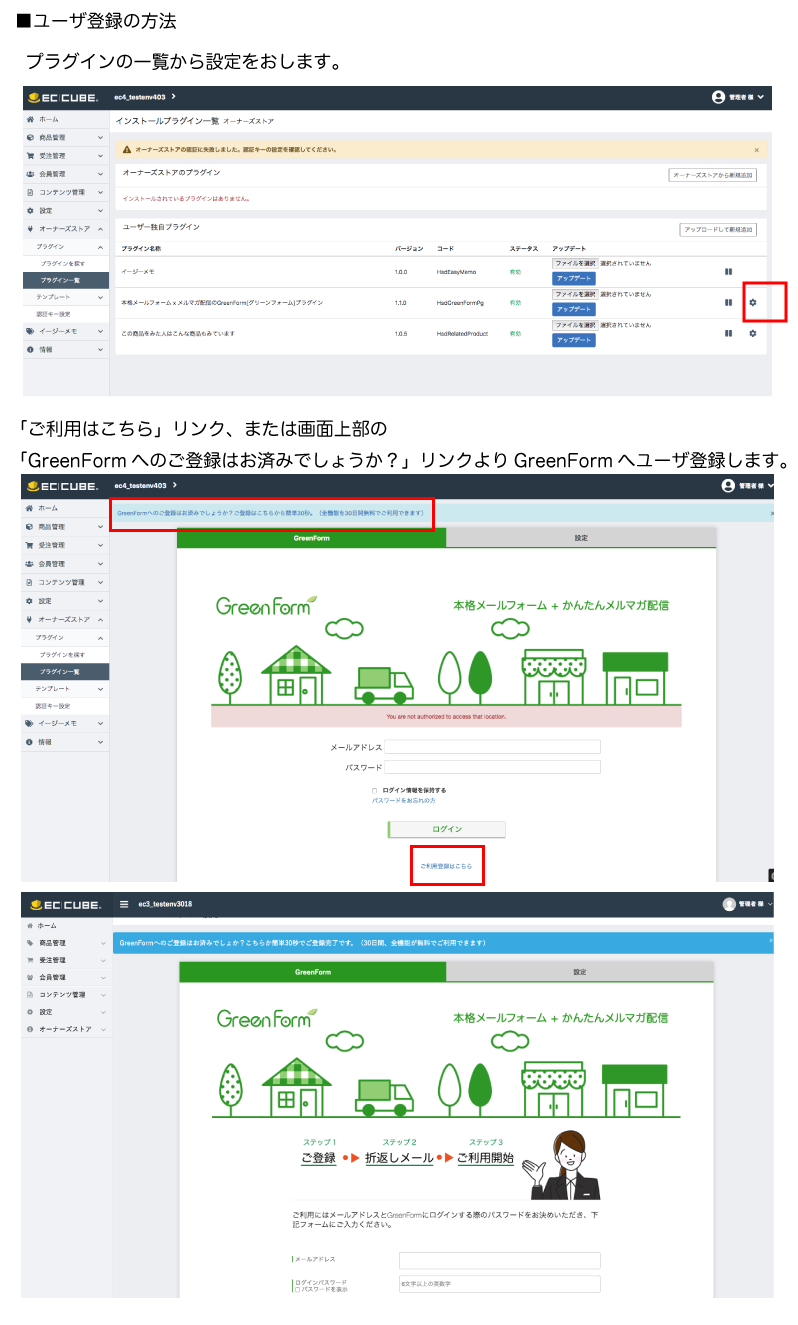The width and height of the screenshot is (798, 1325).
Task: Open ホーム in the plugin list screenshot sidebar
Action: (x=65, y=119)
